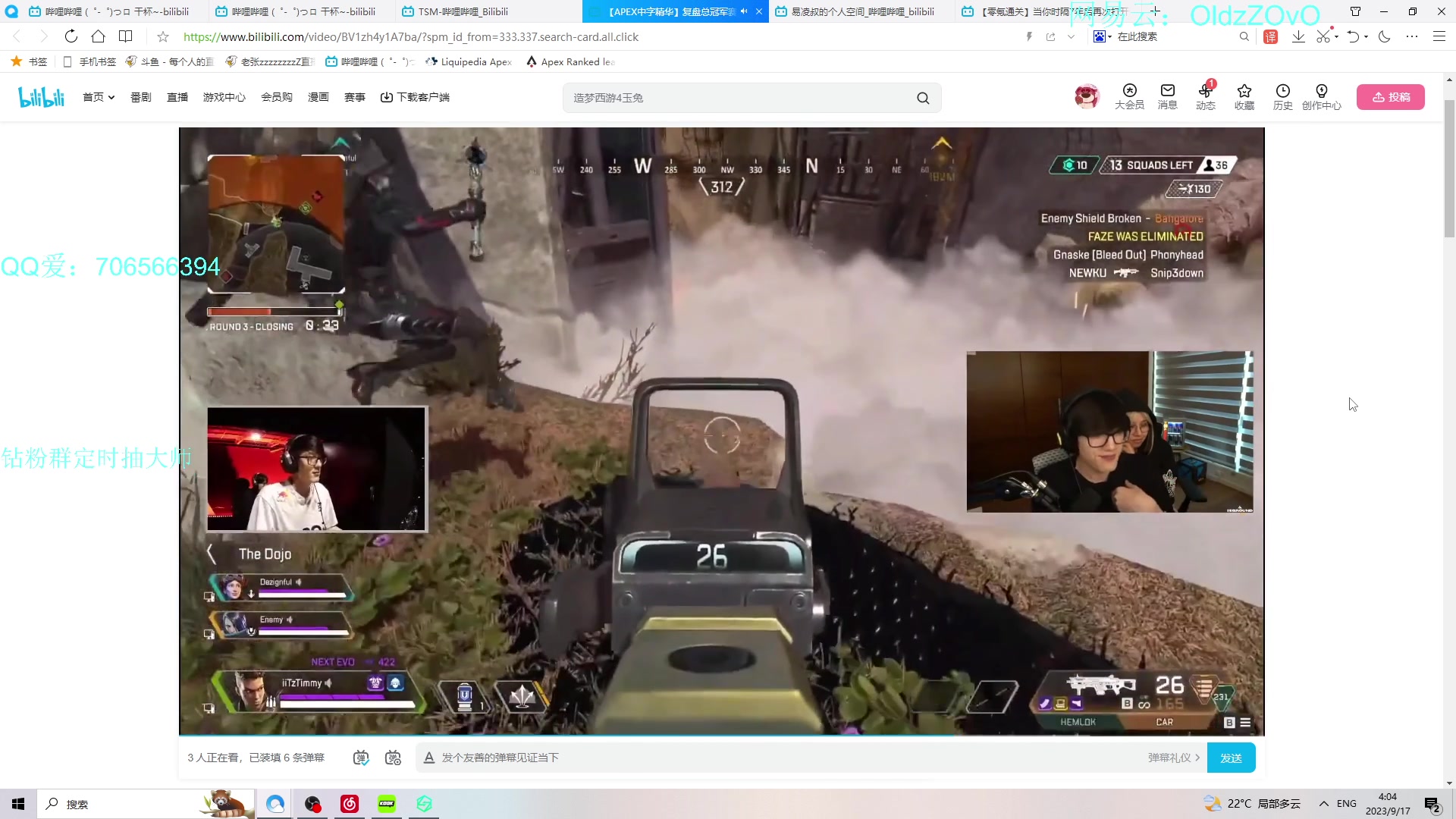Open 会员购 shop page
Screen dimensions: 1456x819
(277, 97)
